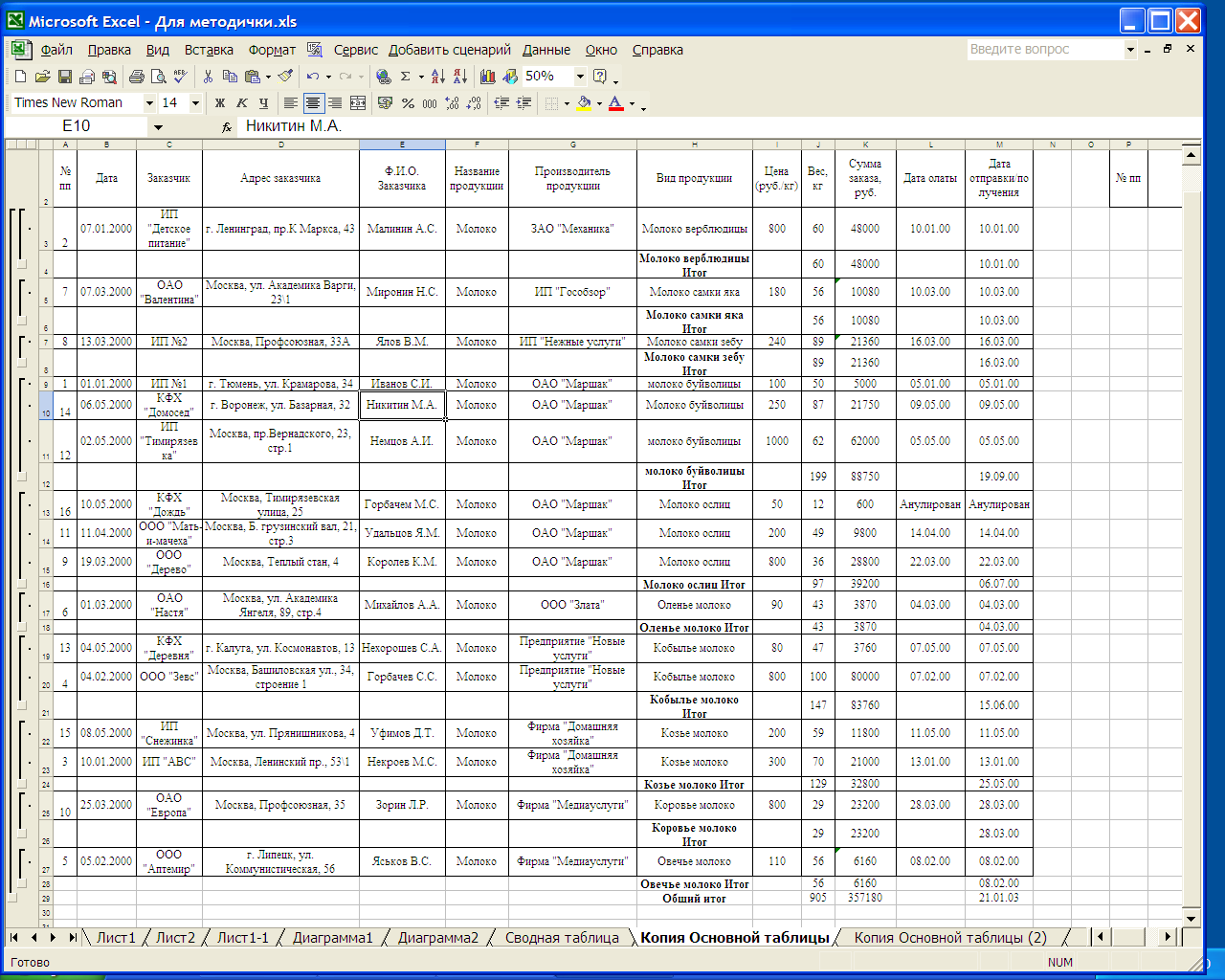
Task: Open the Borders dropdown arrow
Action: coord(567,103)
